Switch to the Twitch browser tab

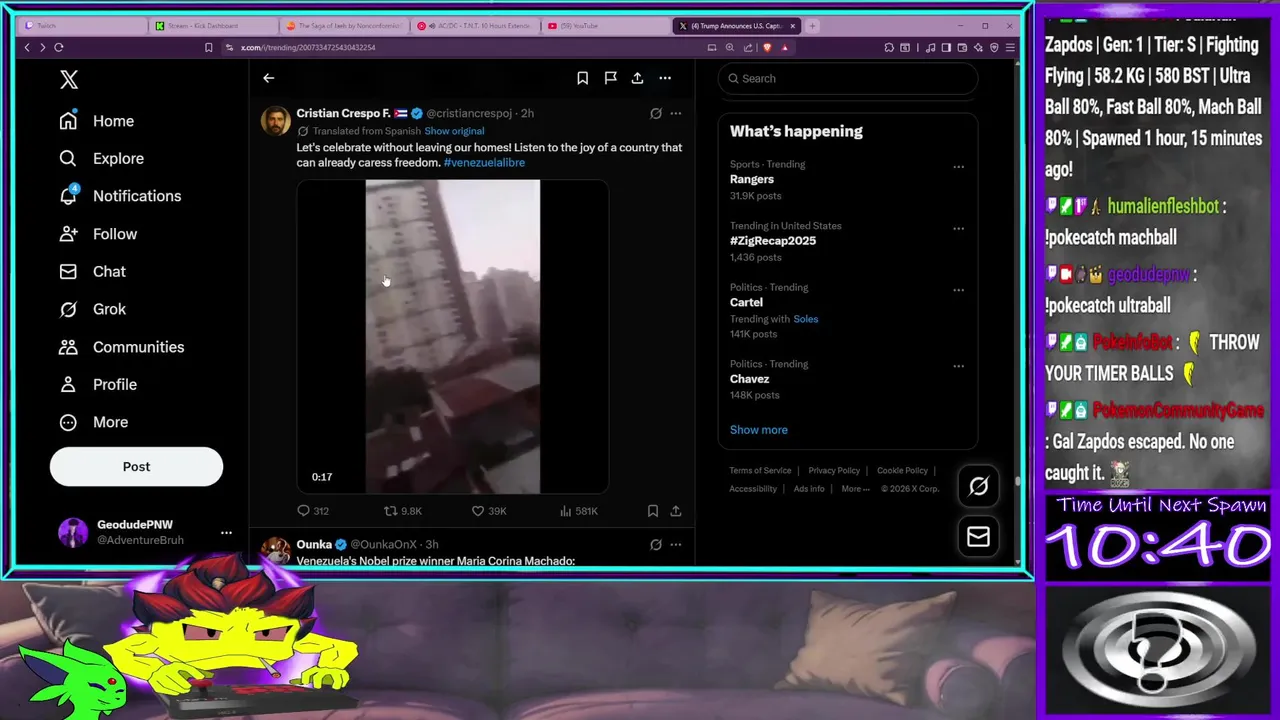point(82,26)
